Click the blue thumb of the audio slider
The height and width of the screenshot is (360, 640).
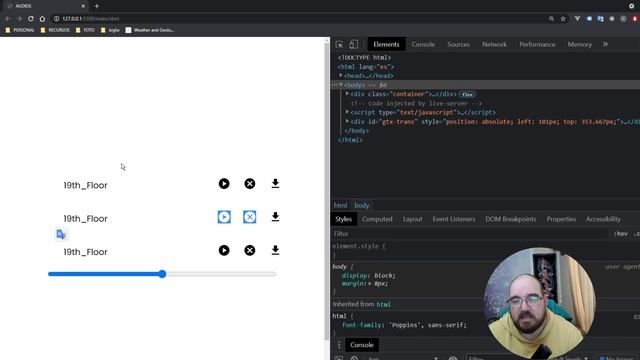tap(162, 274)
